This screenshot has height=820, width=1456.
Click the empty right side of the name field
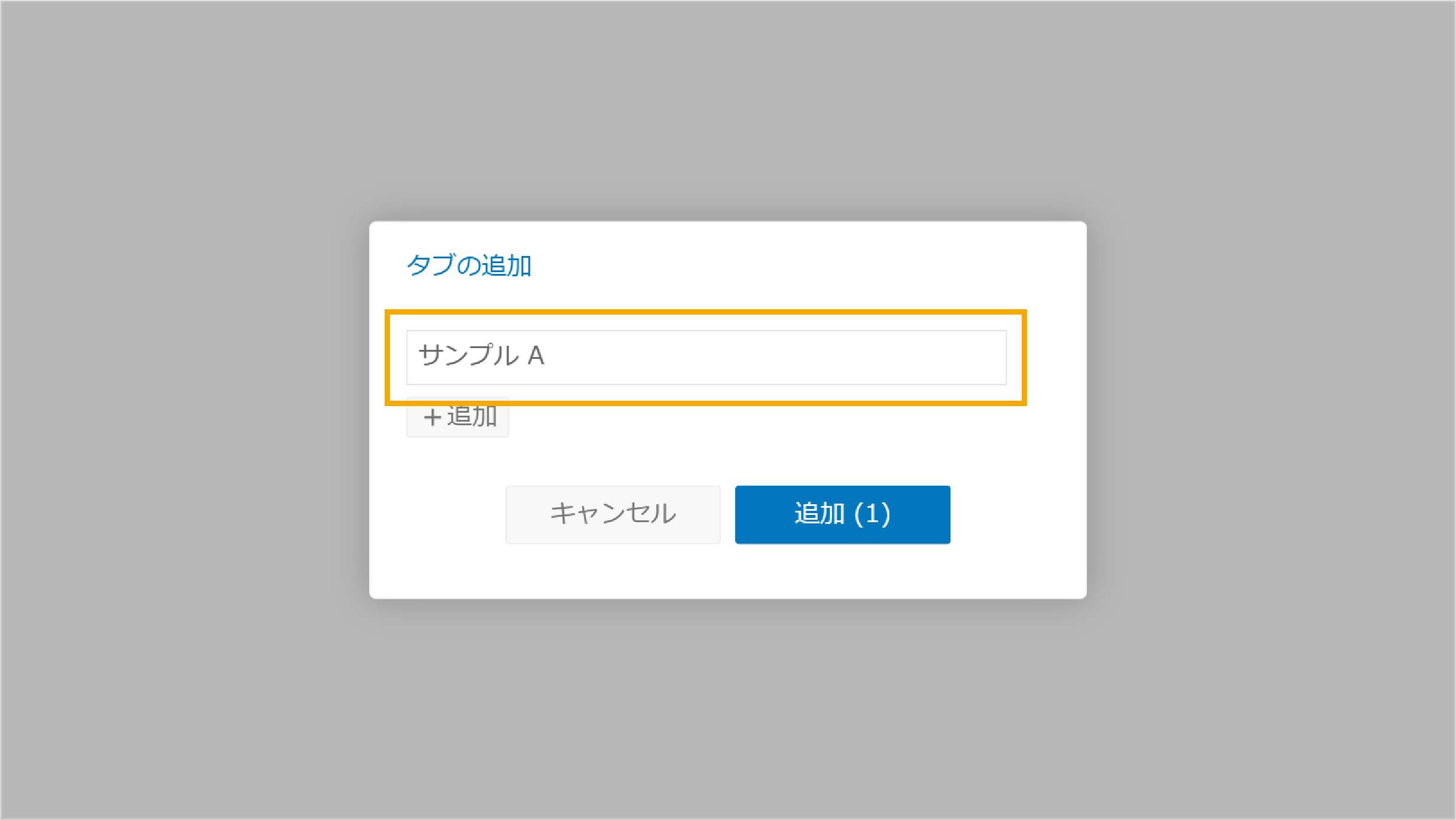pos(837,357)
